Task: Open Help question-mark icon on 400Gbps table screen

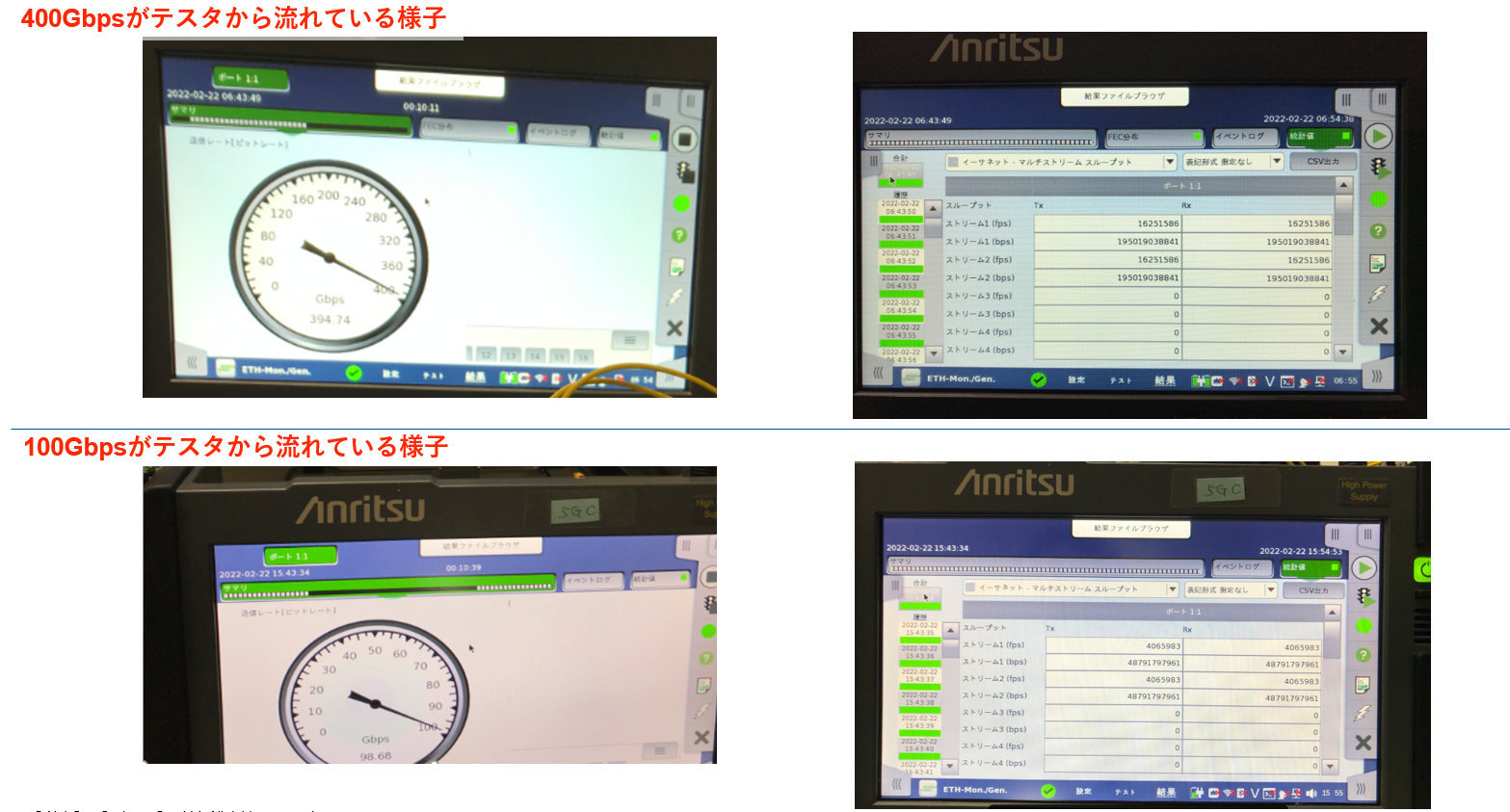Action: point(1378,231)
